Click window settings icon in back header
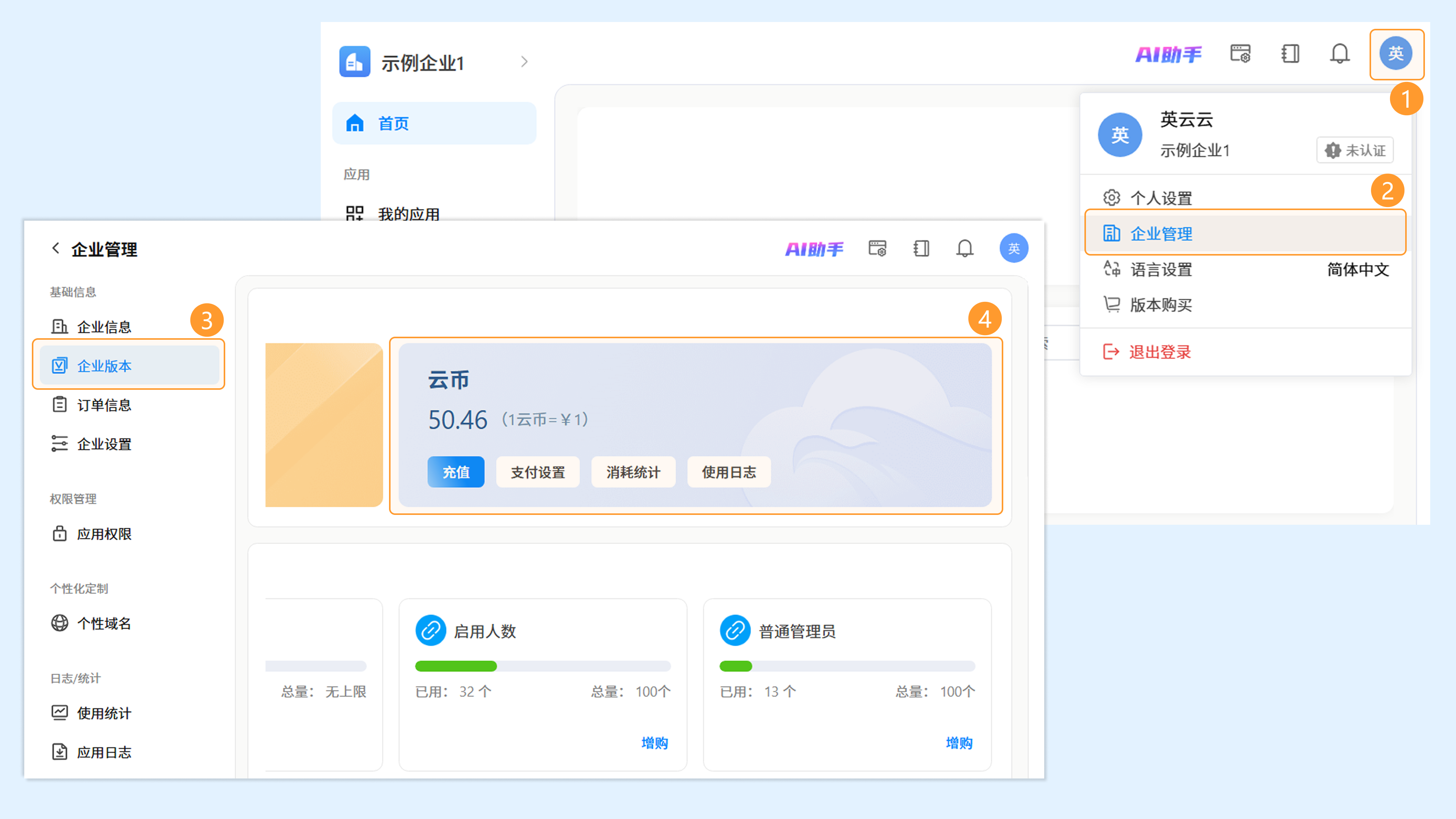1456x819 pixels. [1240, 54]
